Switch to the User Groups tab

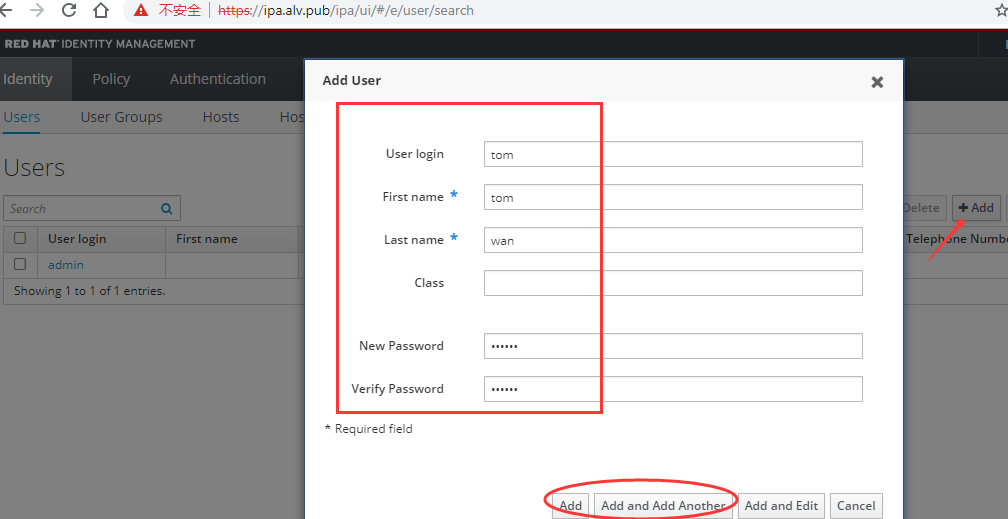[x=122, y=117]
